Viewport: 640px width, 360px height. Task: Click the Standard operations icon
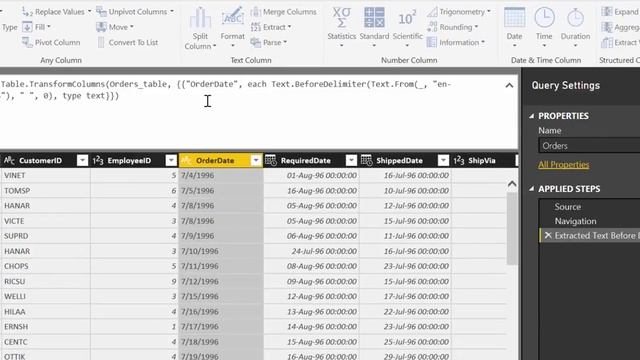(x=374, y=18)
